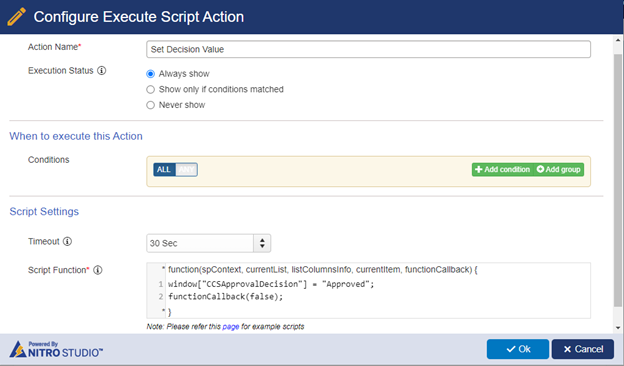Click the checkmark icon on Ok button
The image size is (624, 366).
pos(511,349)
